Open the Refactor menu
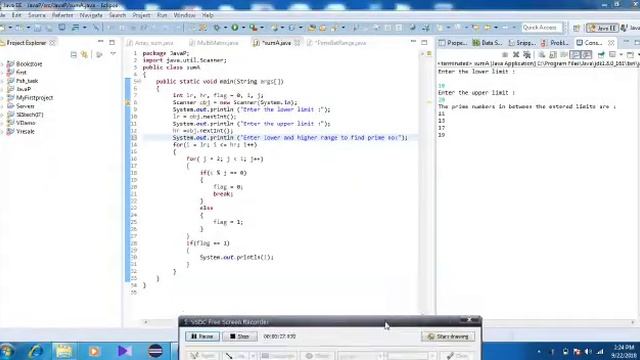 62,15
